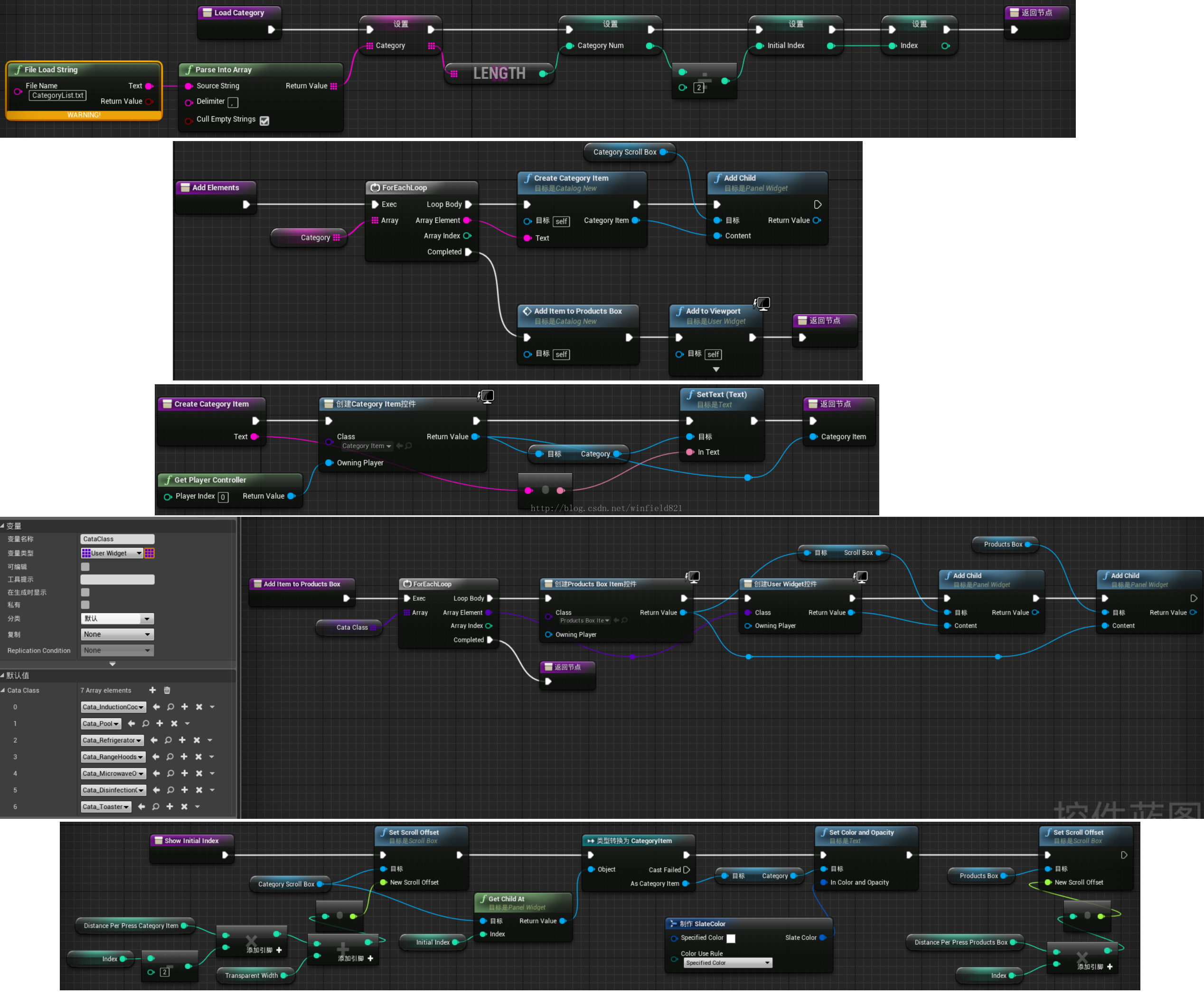Delete the Cata_Toaster array element
Viewport: 1204px width, 1006px height.
(184, 807)
